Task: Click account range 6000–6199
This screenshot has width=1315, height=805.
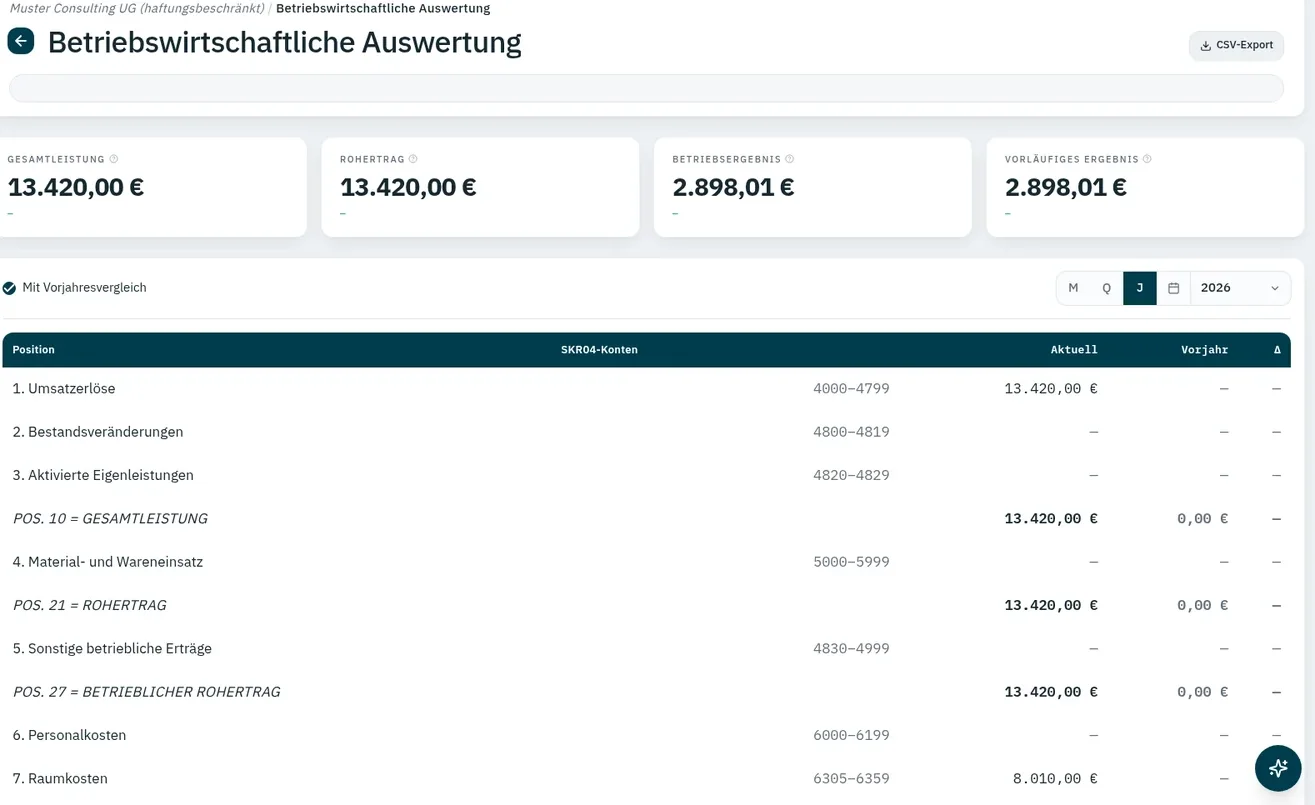Action: tap(851, 735)
